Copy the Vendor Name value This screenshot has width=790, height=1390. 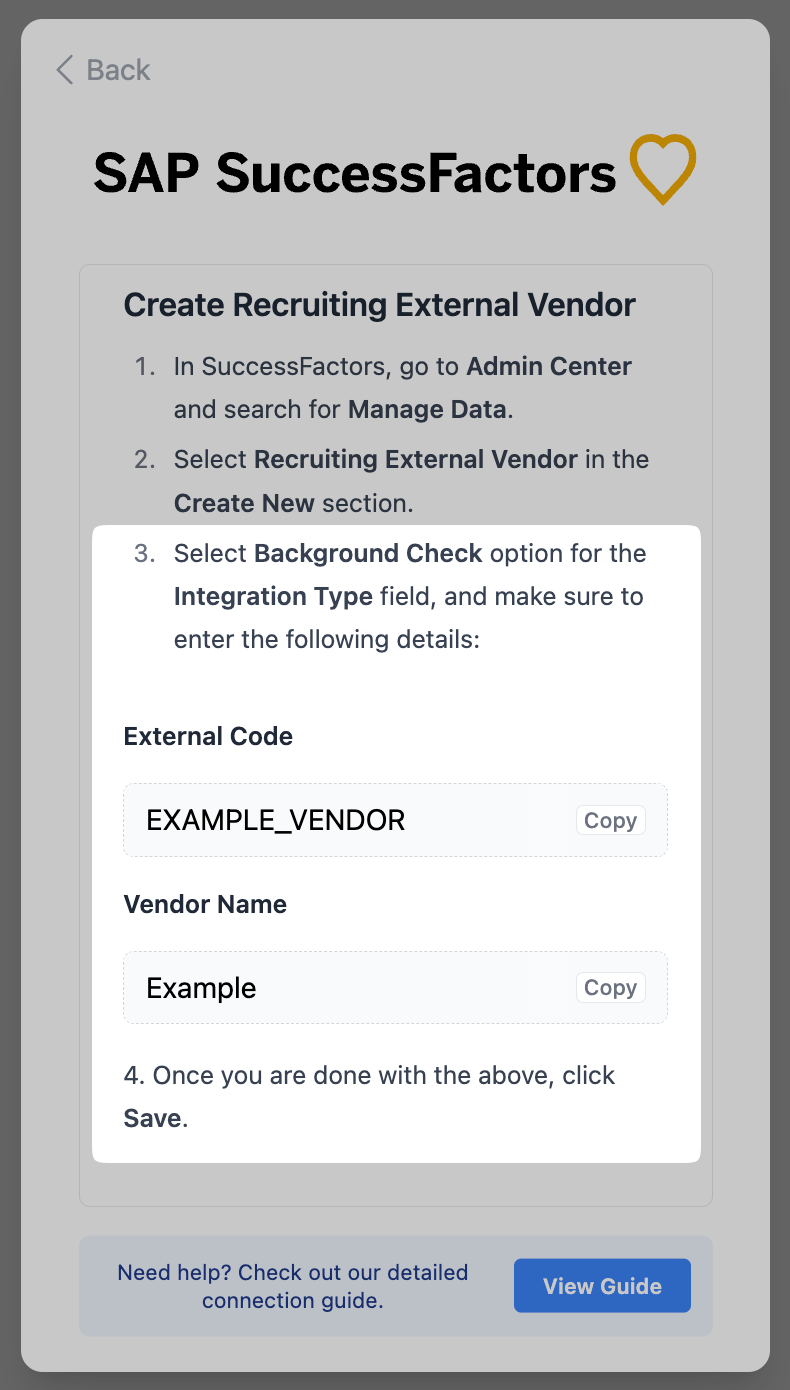point(610,988)
